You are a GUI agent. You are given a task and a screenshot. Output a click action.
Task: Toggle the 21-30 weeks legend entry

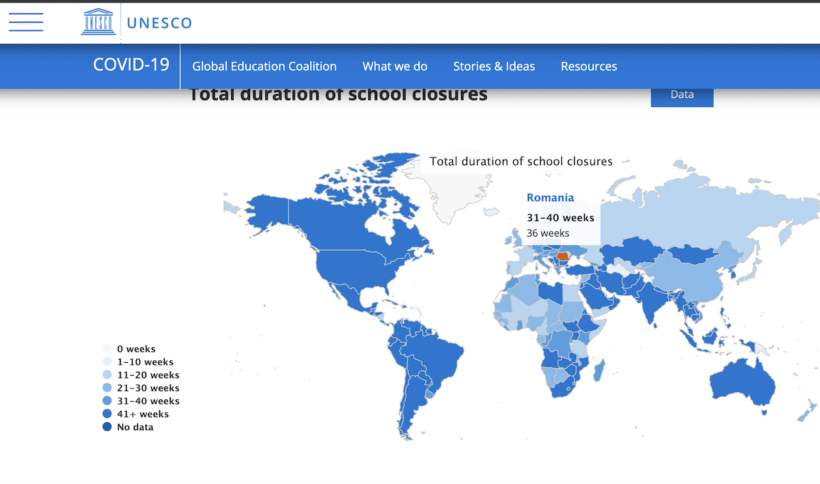pos(141,388)
